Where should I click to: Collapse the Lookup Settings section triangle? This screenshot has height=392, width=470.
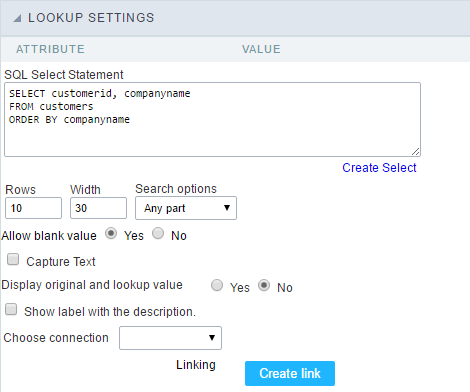coord(17,18)
